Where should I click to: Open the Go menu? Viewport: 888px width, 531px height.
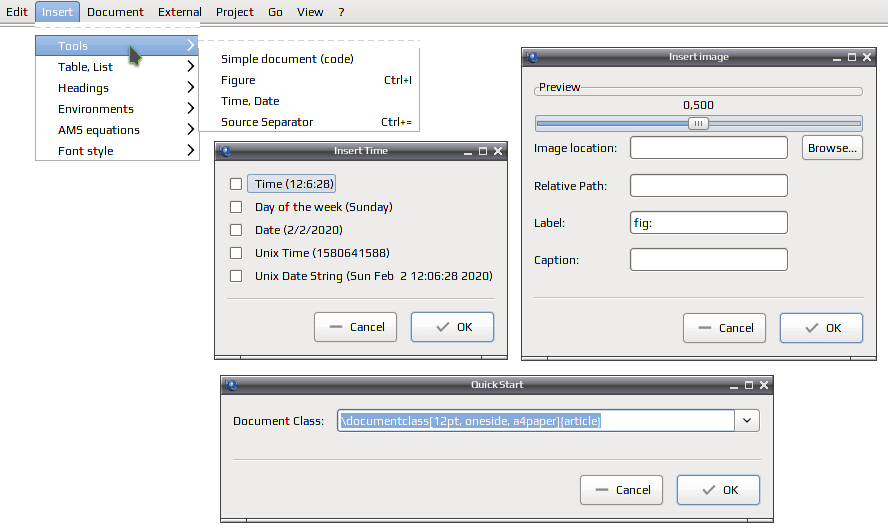tap(275, 12)
